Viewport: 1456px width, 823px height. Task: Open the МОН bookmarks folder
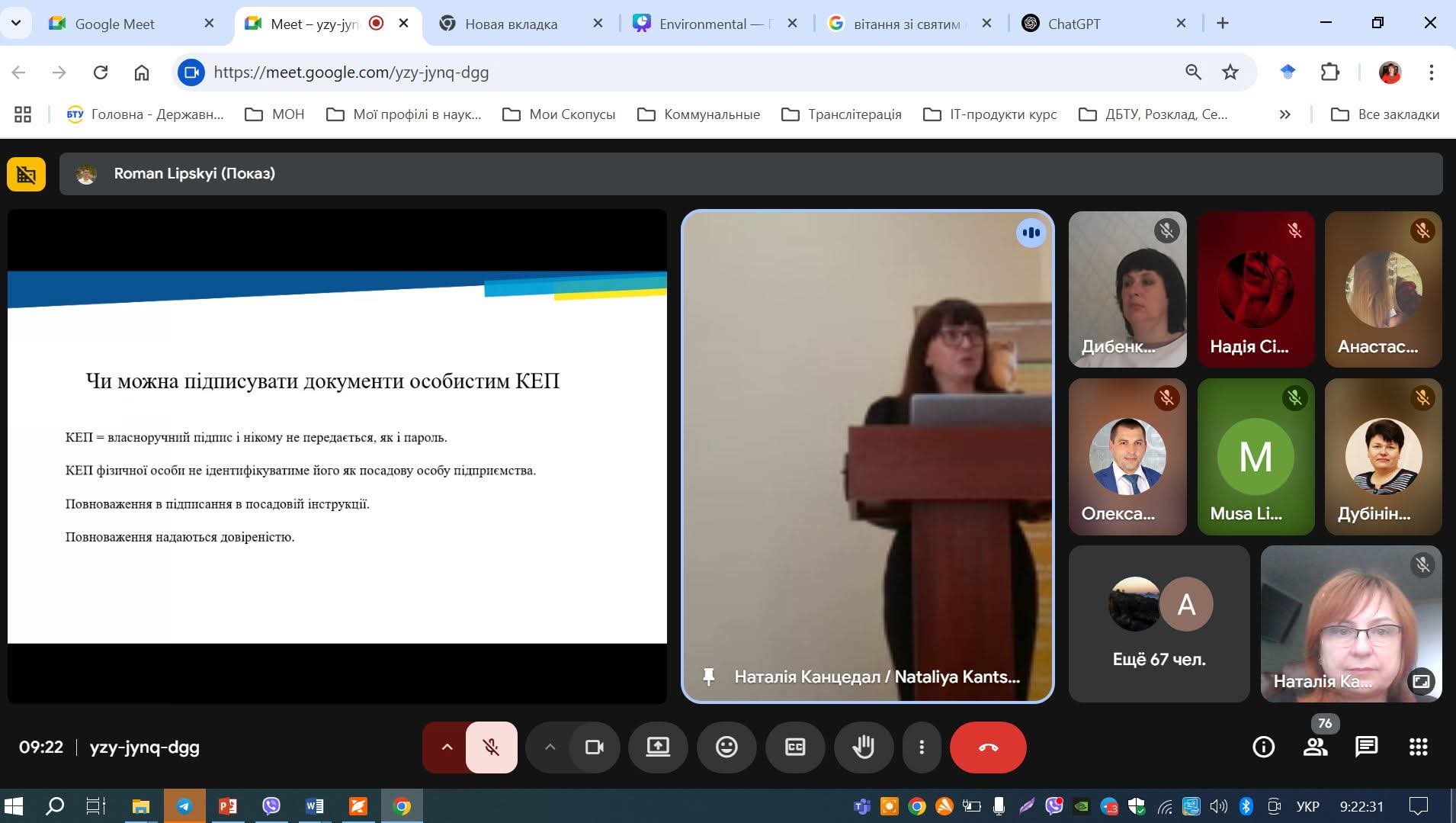(275, 114)
